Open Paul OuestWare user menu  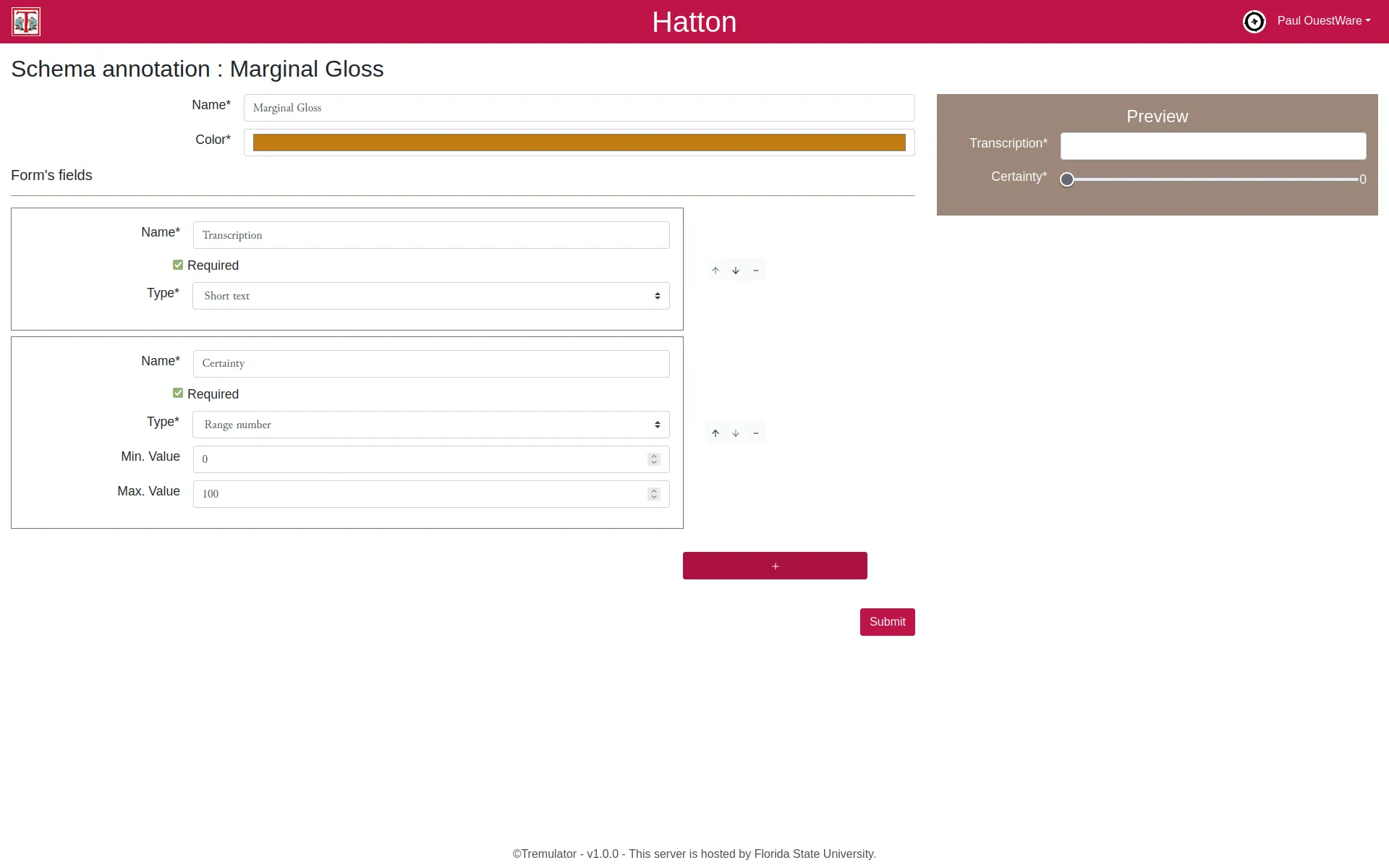pyautogui.click(x=1323, y=21)
